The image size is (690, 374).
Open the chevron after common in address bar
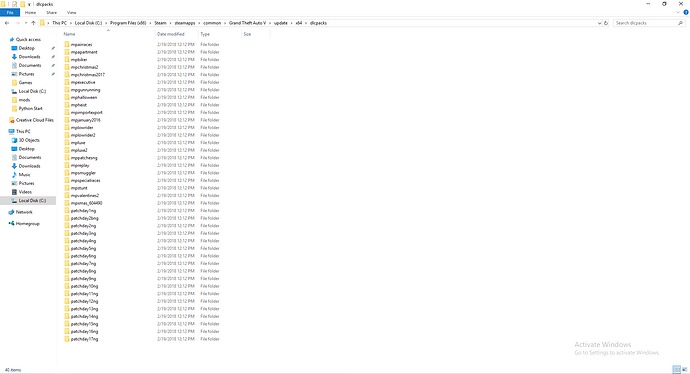click(x=225, y=23)
